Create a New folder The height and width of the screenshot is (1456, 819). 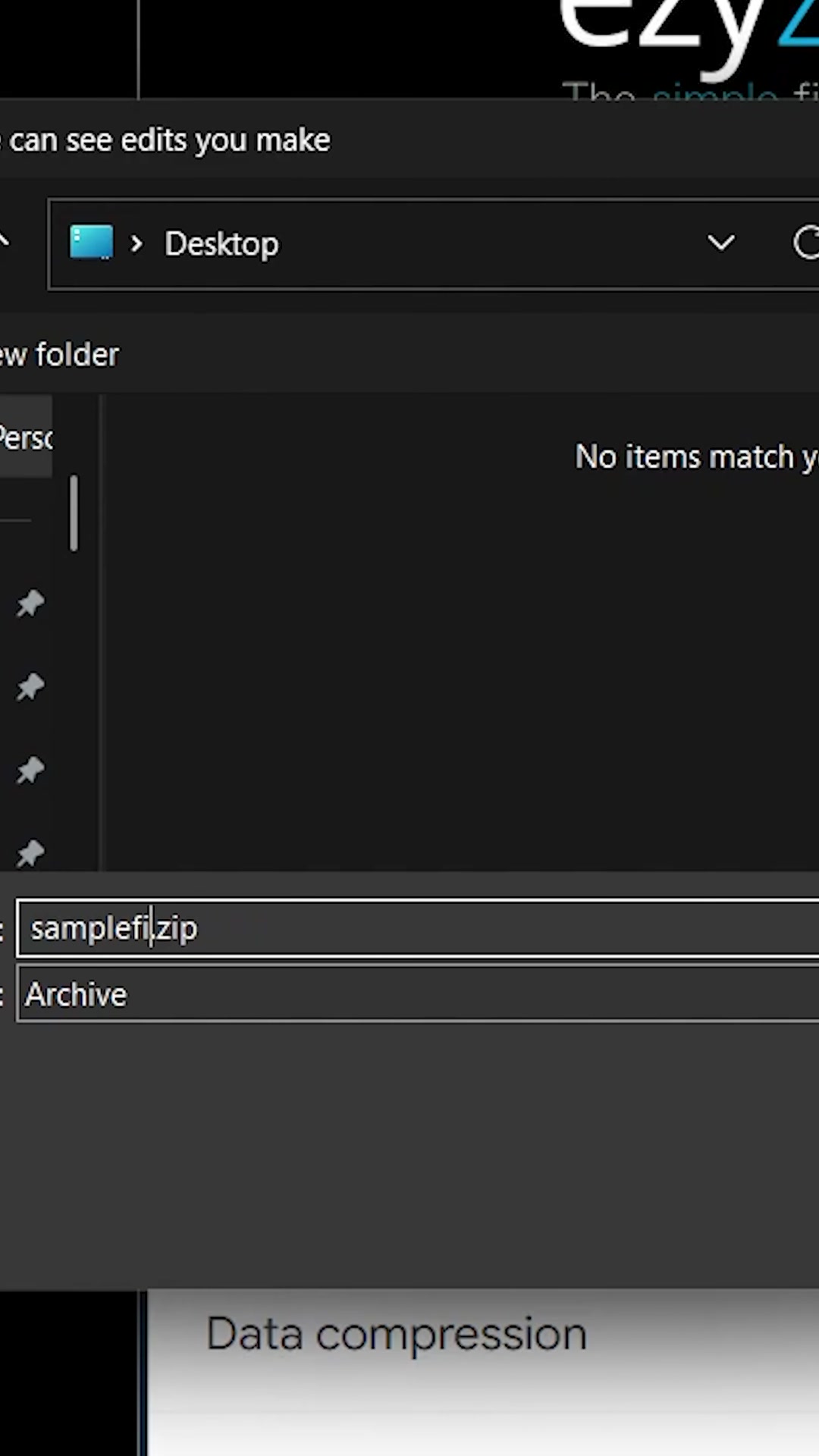[61, 355]
